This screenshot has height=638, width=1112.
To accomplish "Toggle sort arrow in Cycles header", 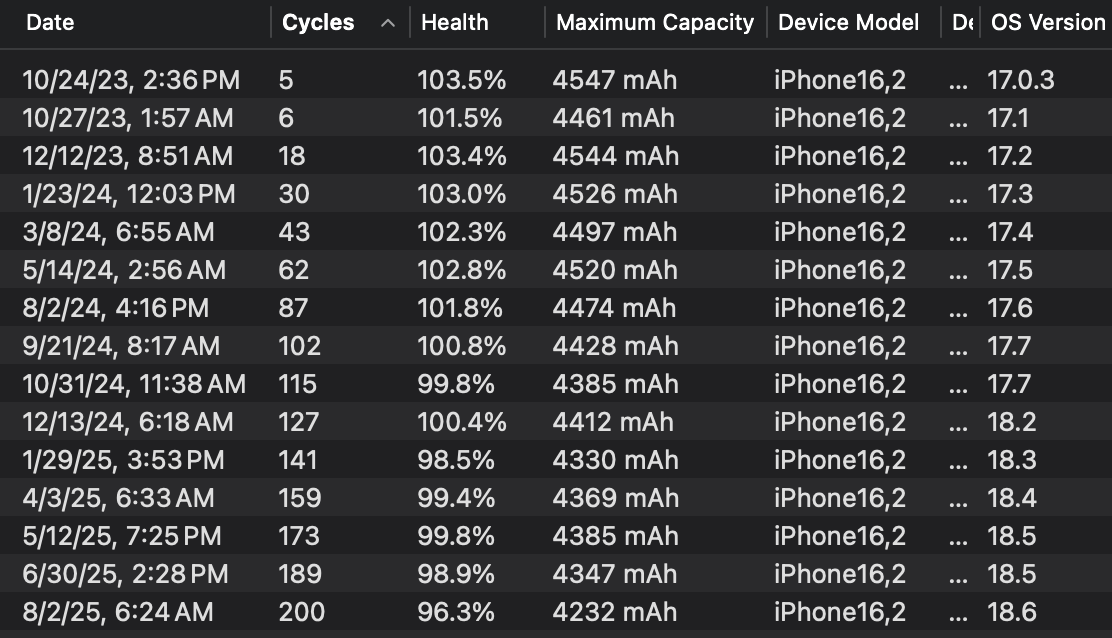I will 388,23.
